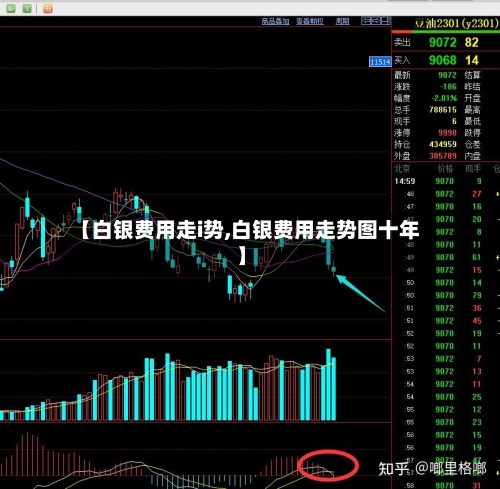Click the 涨跌 change value -186

pyautogui.click(x=448, y=87)
